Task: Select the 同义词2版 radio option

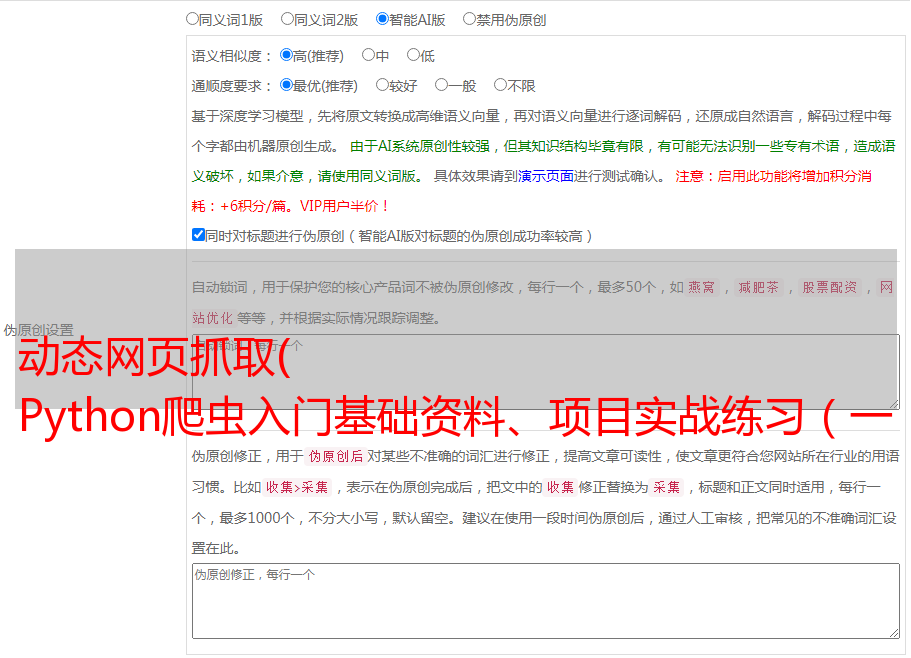Action: [287, 18]
